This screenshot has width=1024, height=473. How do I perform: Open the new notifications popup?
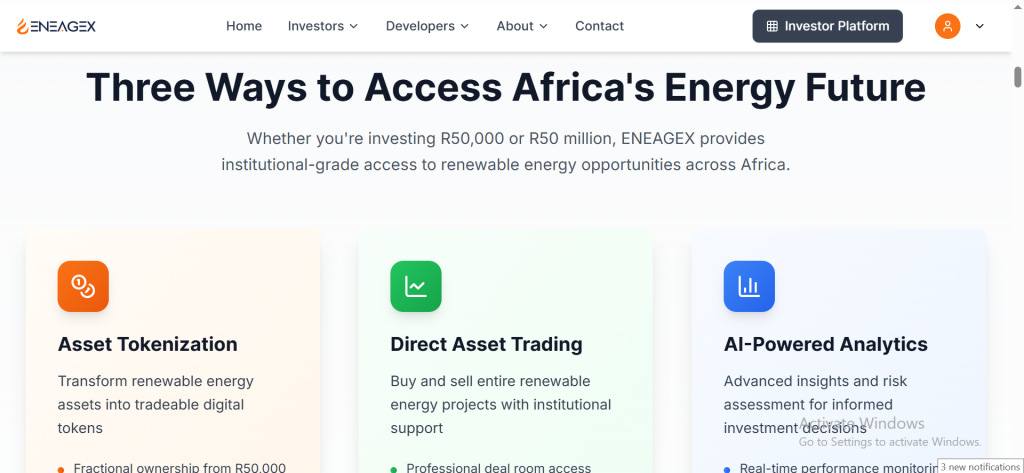980,466
